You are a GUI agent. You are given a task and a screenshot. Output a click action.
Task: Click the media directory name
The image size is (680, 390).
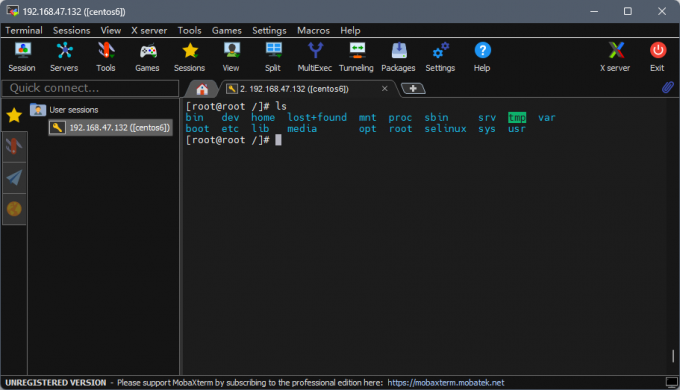click(302, 129)
